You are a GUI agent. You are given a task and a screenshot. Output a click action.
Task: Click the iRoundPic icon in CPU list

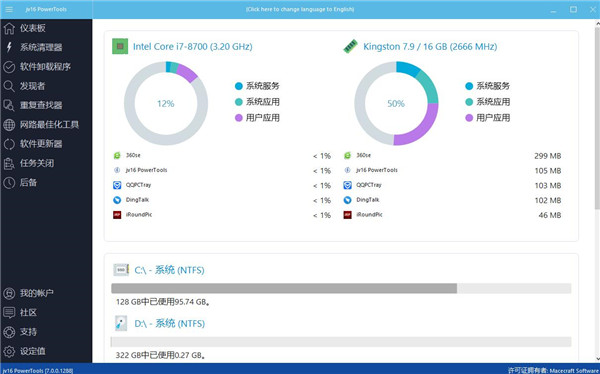pos(117,215)
